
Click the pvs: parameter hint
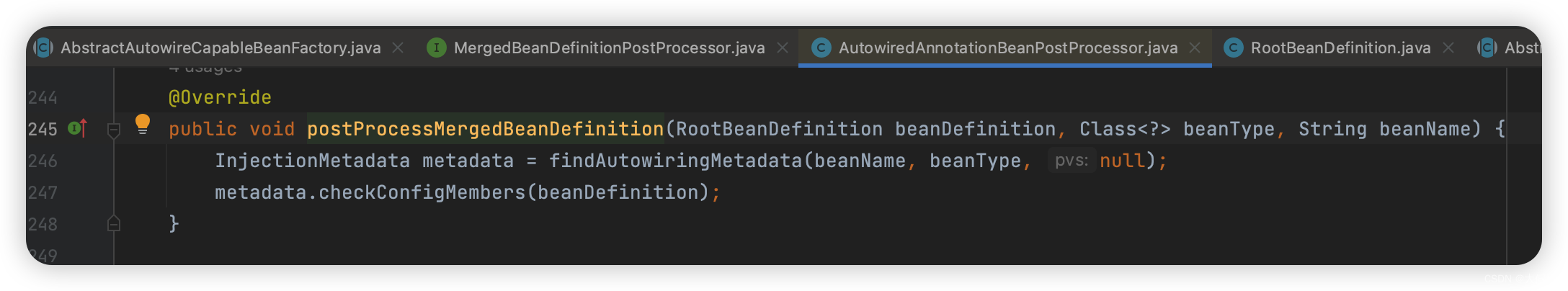pyautogui.click(x=1072, y=161)
